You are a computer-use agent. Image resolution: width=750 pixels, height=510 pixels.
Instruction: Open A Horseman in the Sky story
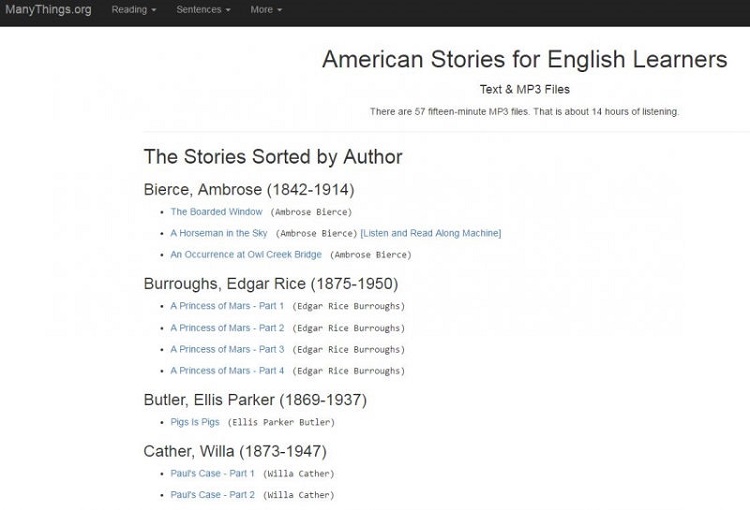click(219, 233)
